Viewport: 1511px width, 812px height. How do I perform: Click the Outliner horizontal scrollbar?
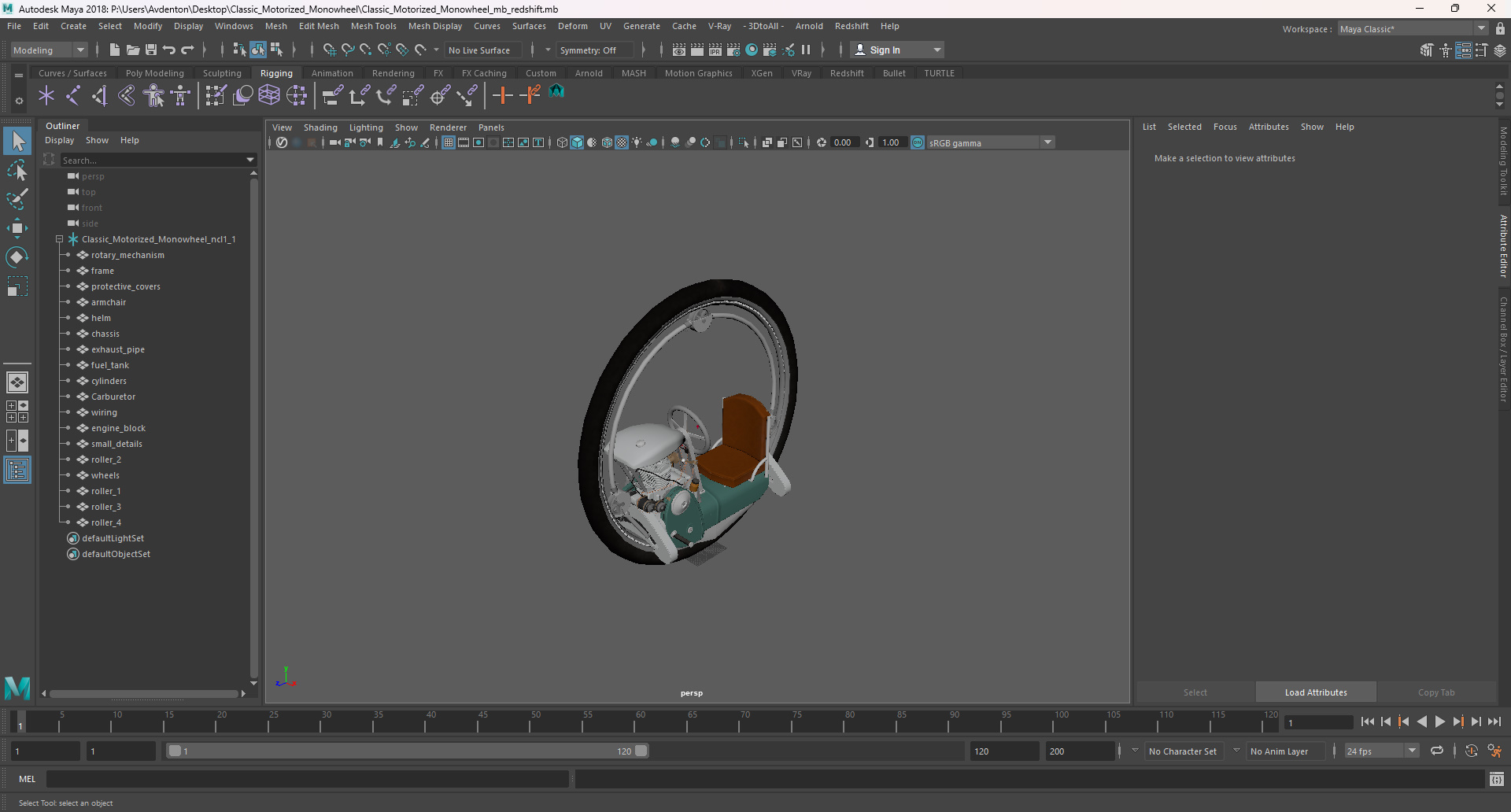[143, 694]
